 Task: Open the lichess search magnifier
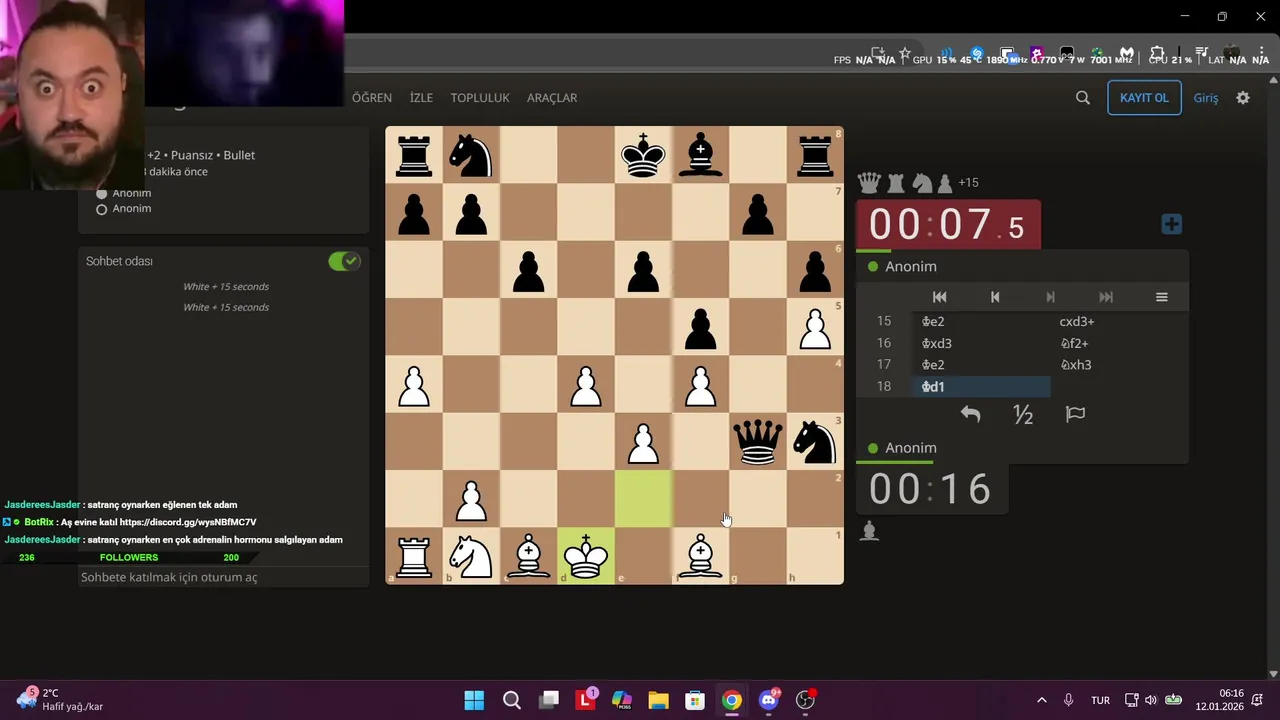coord(1083,98)
